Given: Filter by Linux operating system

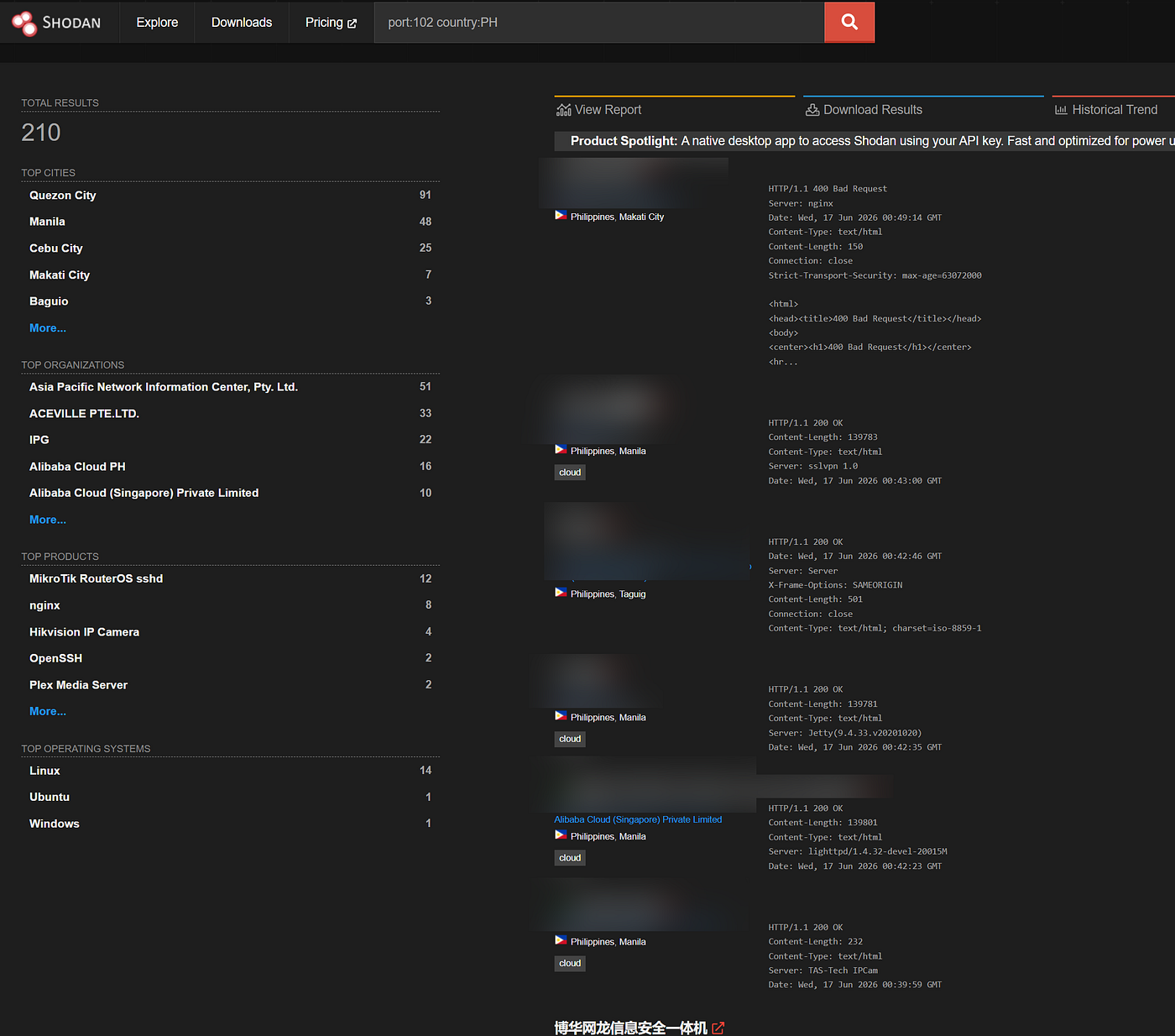Looking at the screenshot, I should [x=44, y=771].
